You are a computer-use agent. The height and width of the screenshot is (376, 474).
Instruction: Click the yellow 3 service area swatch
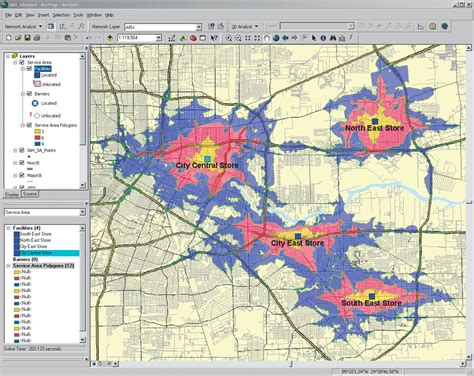(37, 131)
